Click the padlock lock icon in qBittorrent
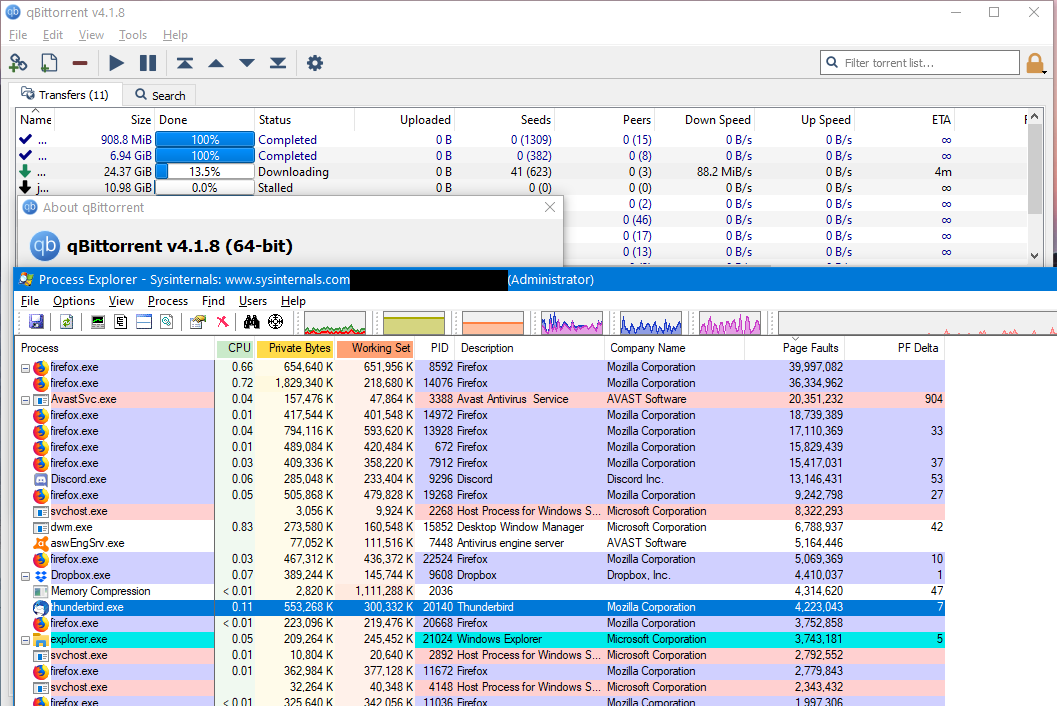The width and height of the screenshot is (1057, 706). 1035,63
